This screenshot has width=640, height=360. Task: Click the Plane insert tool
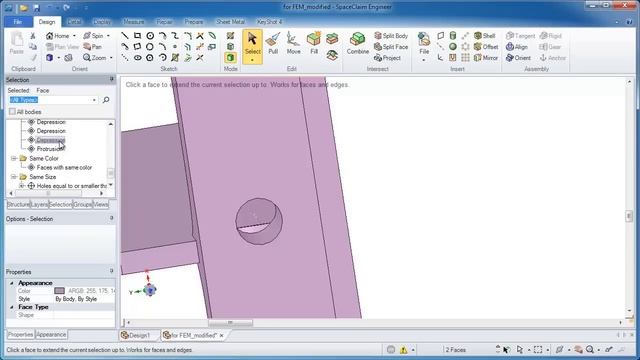pos(440,36)
